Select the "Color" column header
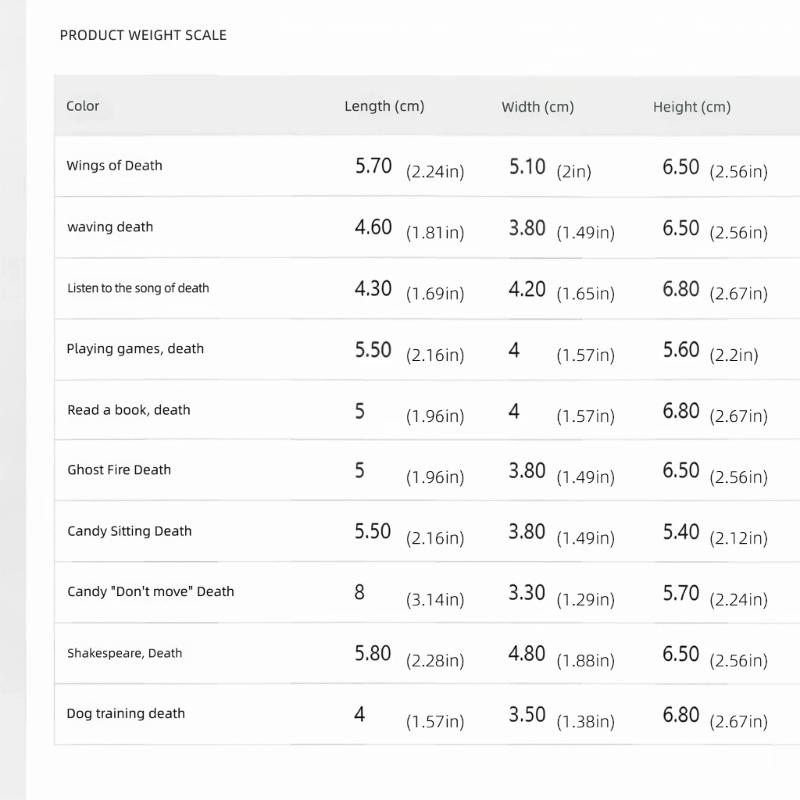The height and width of the screenshot is (800, 800). [x=83, y=106]
